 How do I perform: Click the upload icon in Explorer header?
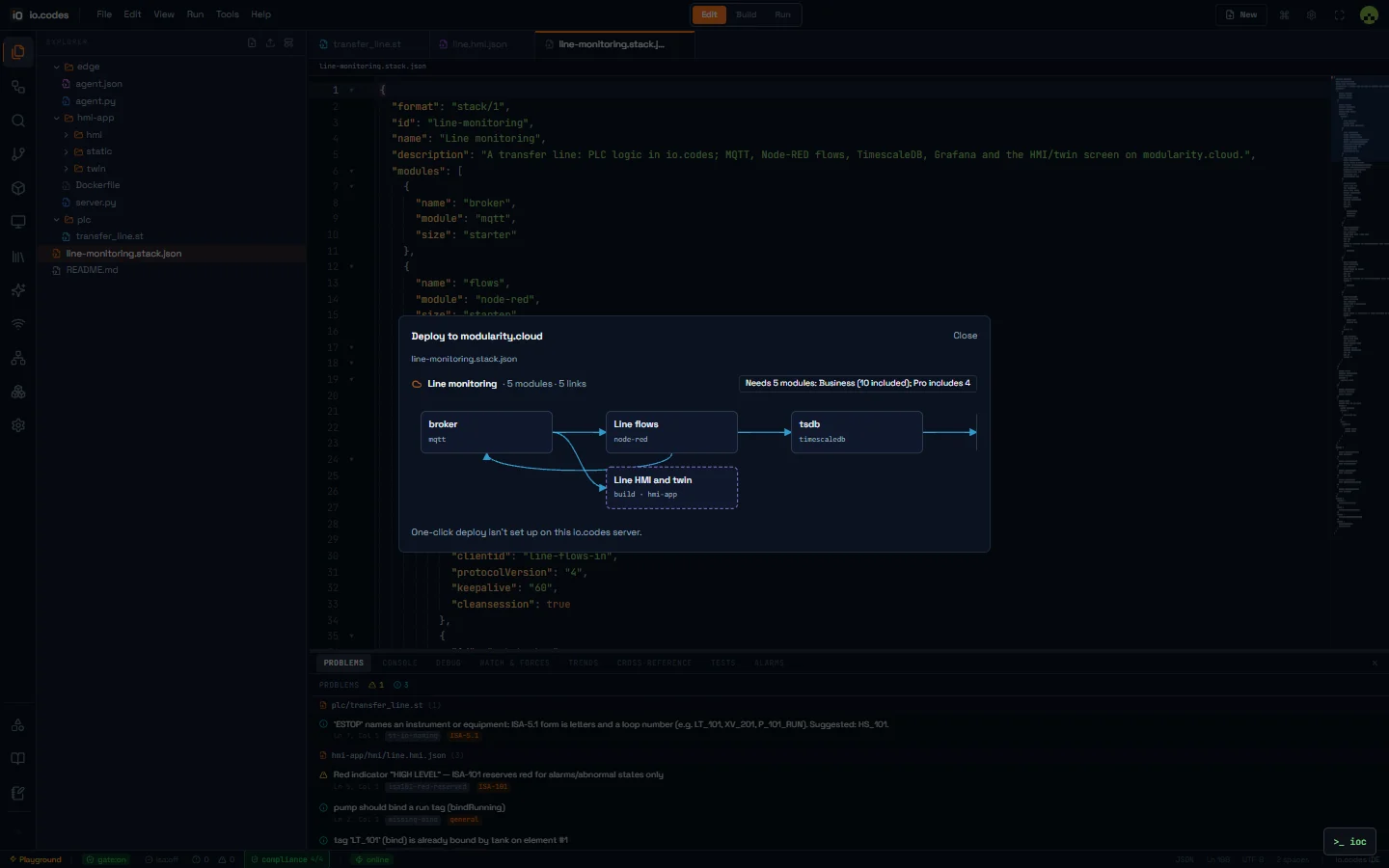click(x=270, y=42)
